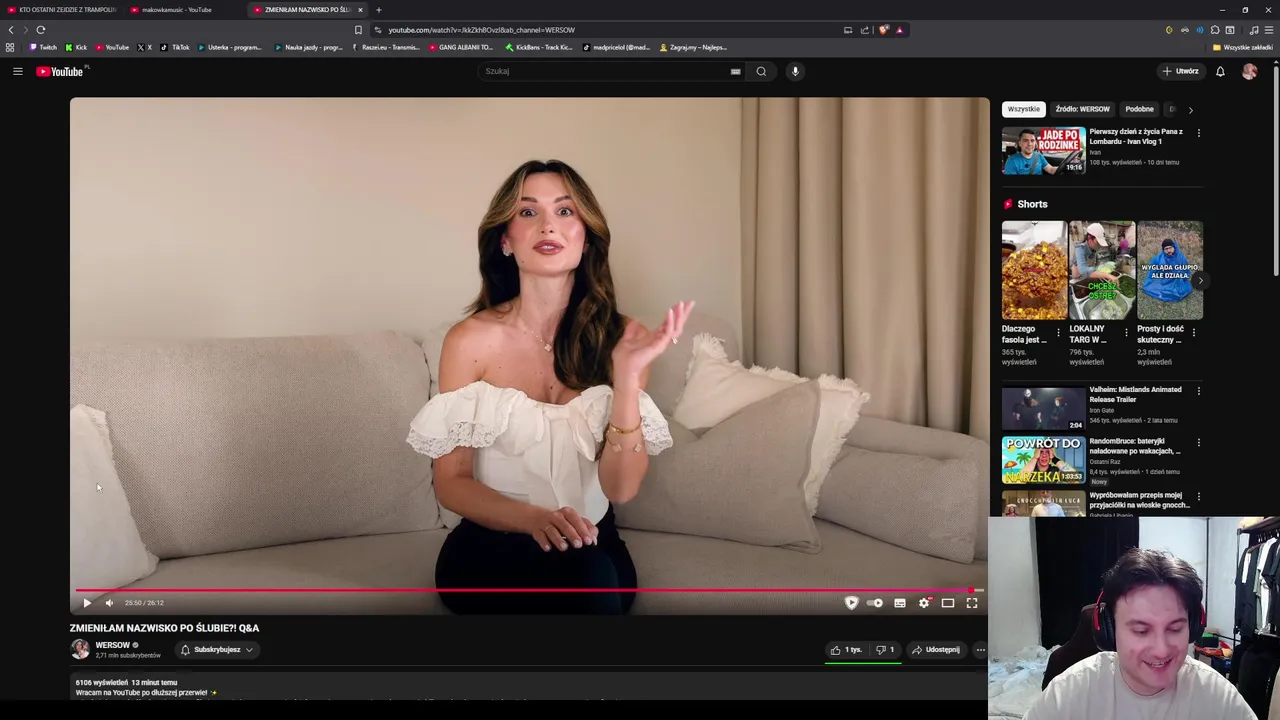The width and height of the screenshot is (1280, 720).
Task: Open the account avatar menu
Action: [1249, 71]
